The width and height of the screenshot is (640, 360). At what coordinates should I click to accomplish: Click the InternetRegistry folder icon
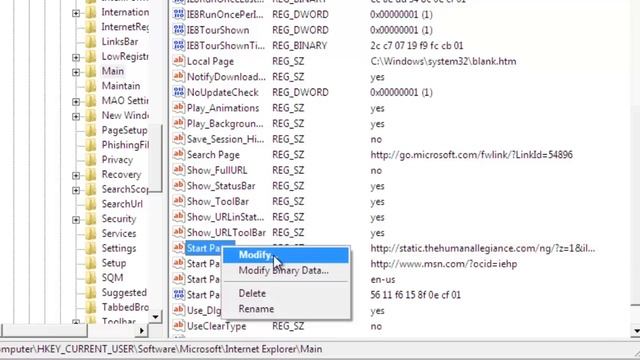91,27
